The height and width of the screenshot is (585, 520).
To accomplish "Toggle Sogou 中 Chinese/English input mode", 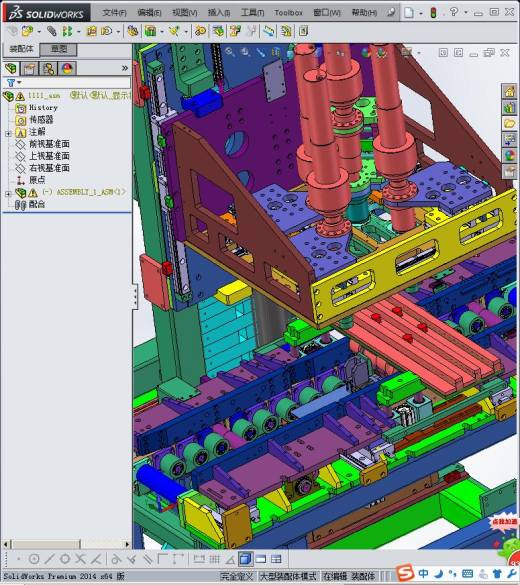I will [423, 573].
